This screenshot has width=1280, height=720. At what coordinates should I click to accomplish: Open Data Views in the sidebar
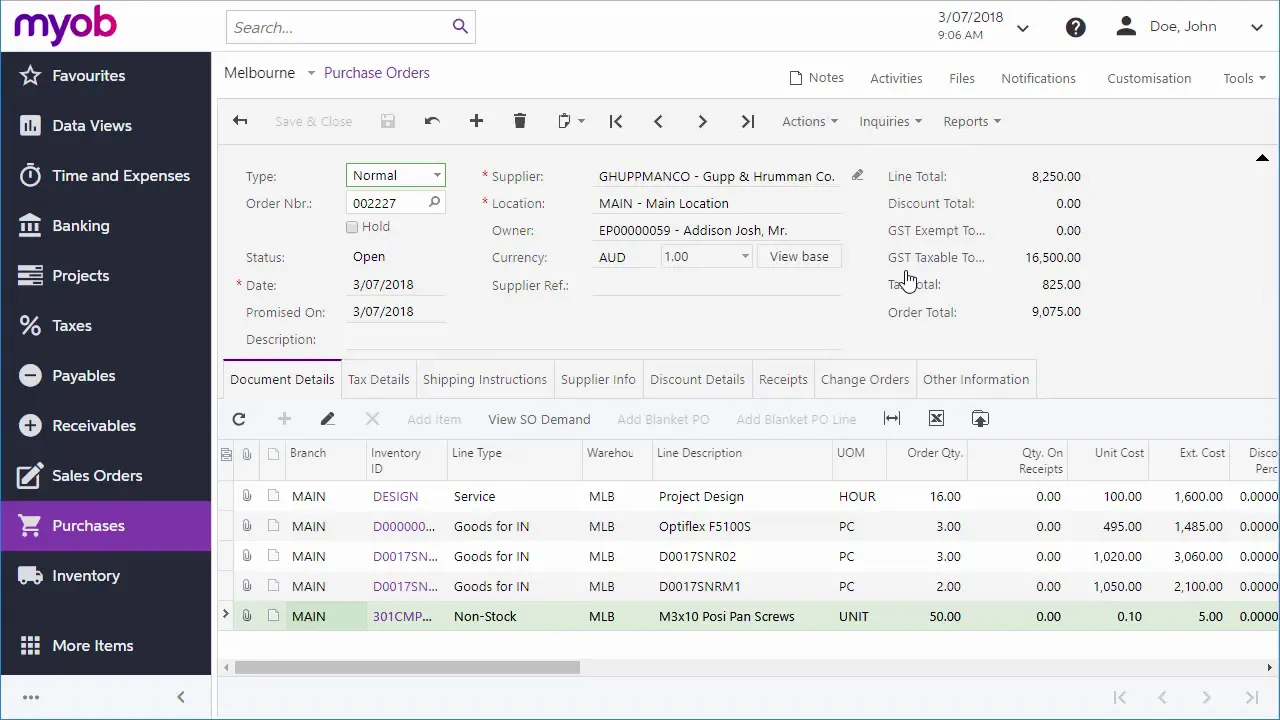coord(106,126)
